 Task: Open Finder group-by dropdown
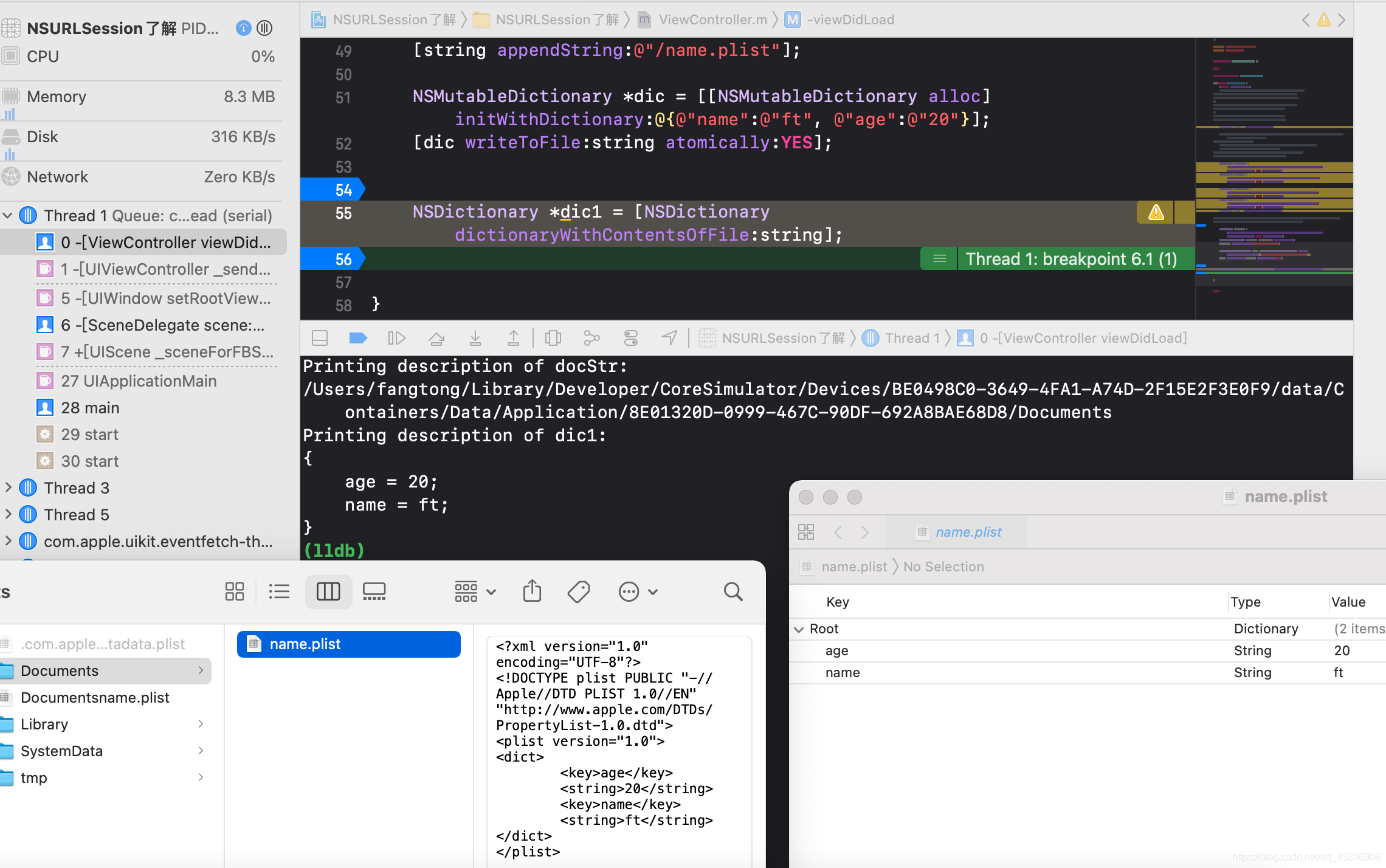click(475, 591)
